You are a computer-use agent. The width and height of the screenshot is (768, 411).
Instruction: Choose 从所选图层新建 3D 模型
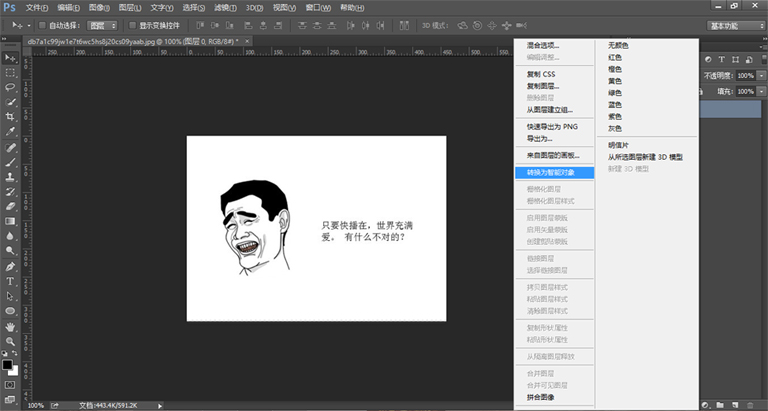tap(647, 157)
